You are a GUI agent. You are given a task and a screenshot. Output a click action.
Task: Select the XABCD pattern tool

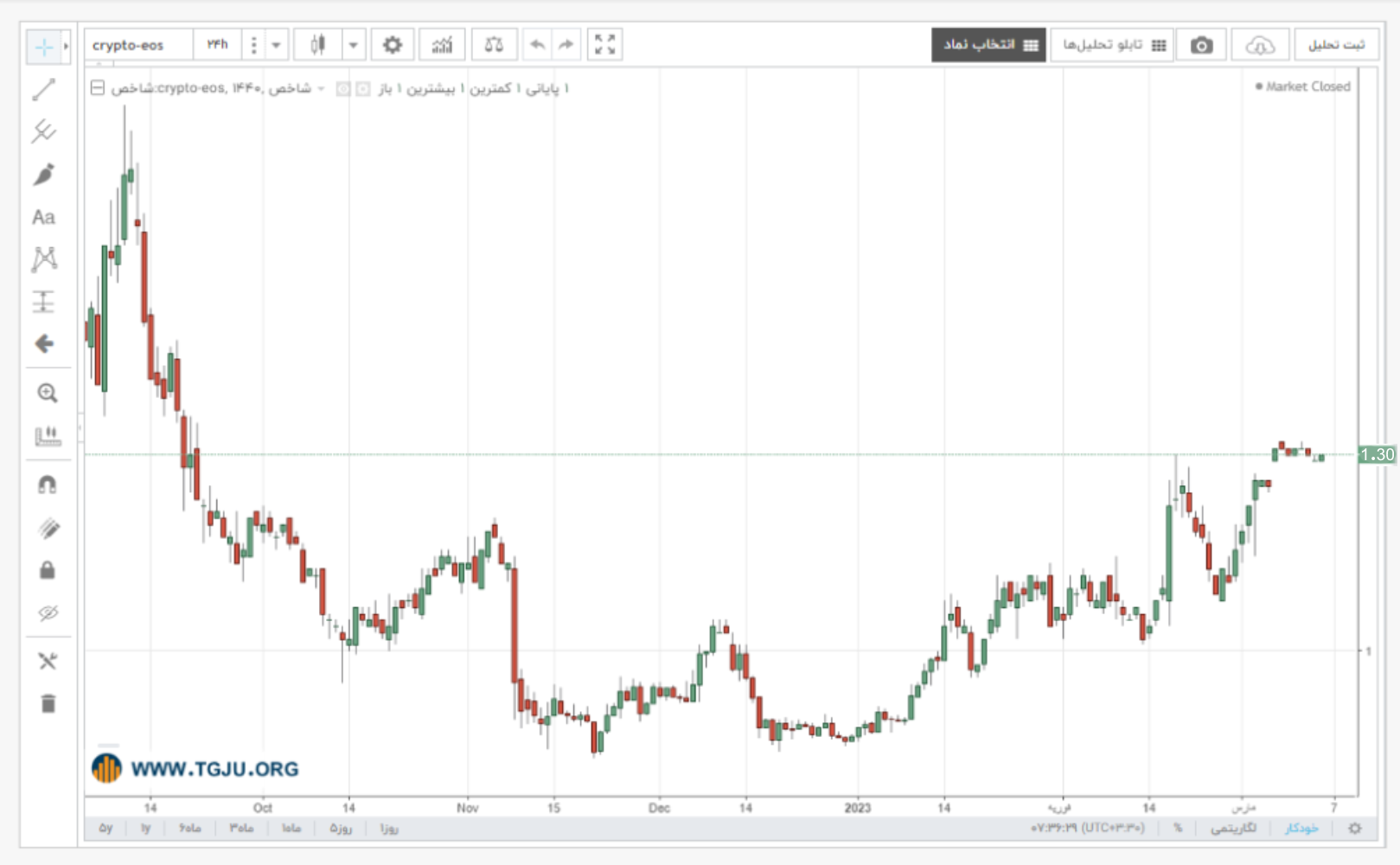click(44, 259)
